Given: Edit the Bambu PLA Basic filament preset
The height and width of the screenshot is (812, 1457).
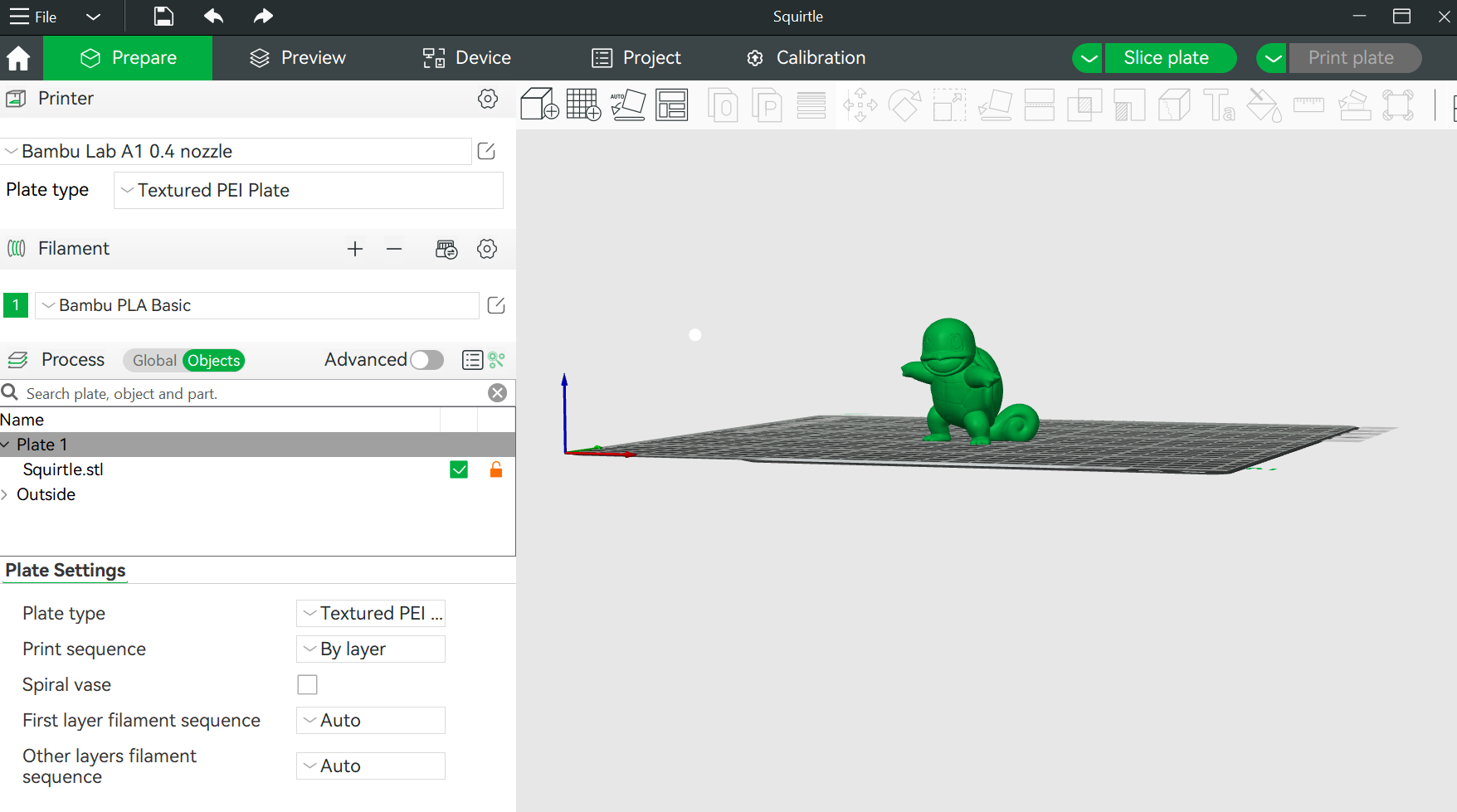Looking at the screenshot, I should point(496,305).
